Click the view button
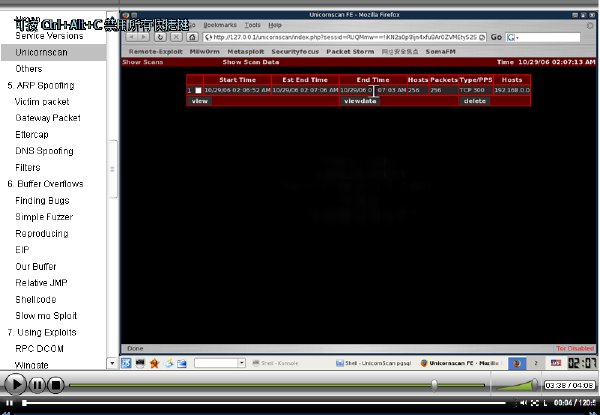Image resolution: width=600 pixels, height=415 pixels. coord(200,101)
